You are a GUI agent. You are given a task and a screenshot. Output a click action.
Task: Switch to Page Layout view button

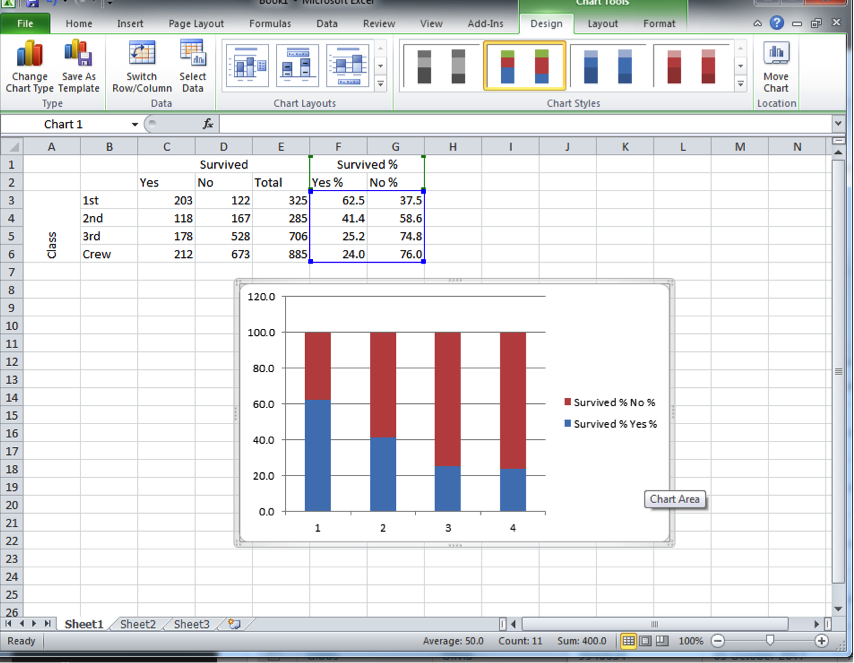pyautogui.click(x=645, y=641)
